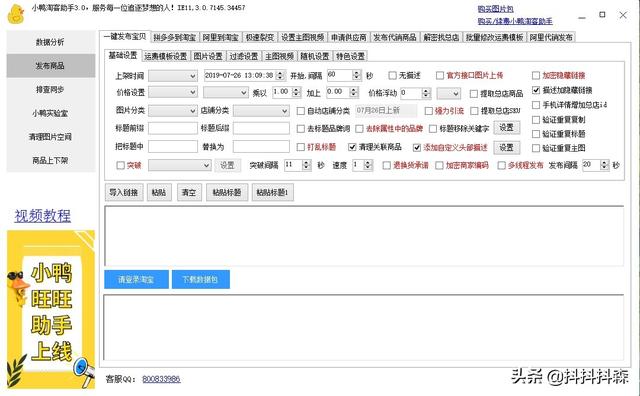Click the 小鸭旺旺助手上线 banner
The width and height of the screenshot is (640, 396).
51,309
